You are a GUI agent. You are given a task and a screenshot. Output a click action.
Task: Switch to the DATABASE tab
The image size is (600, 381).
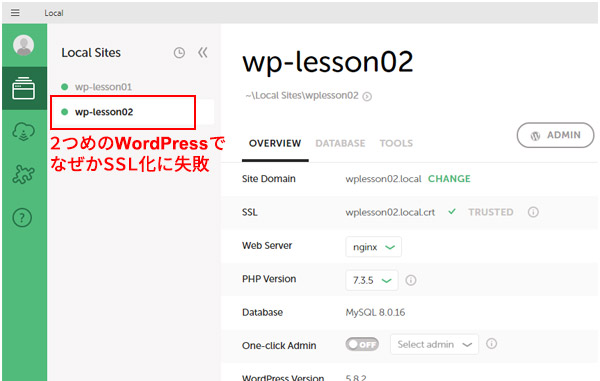(x=340, y=143)
